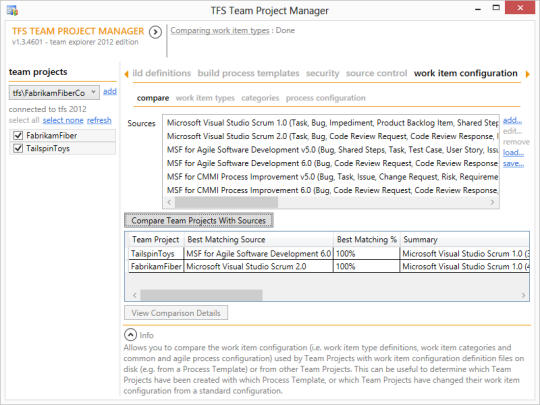Viewport: 540px width, 405px height.
Task: Uncheck the FabrikamFiber project checkbox
Action: pyautogui.click(x=18, y=135)
